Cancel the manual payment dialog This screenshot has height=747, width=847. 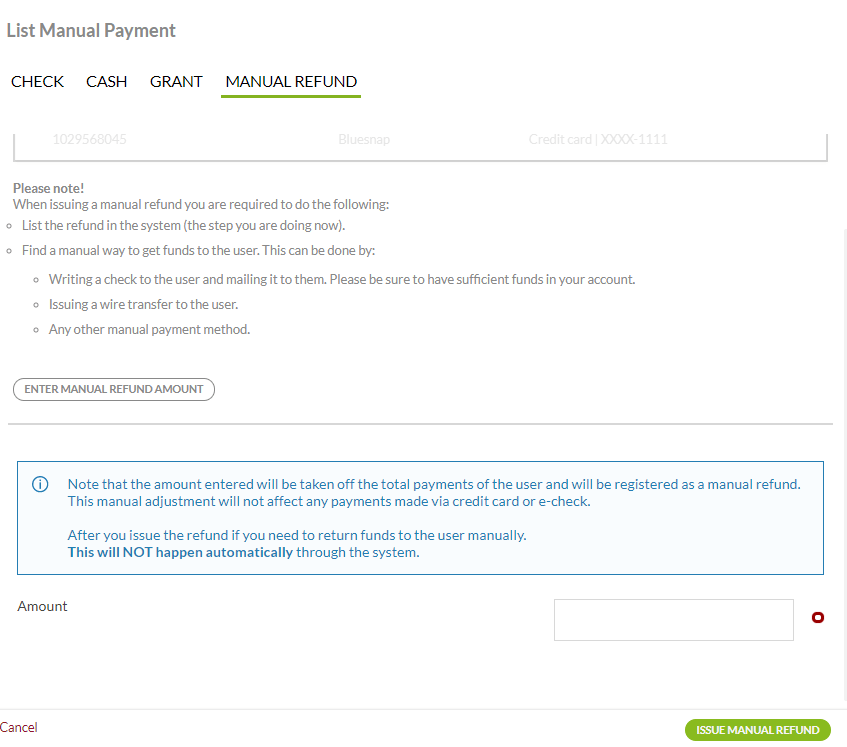(x=19, y=728)
